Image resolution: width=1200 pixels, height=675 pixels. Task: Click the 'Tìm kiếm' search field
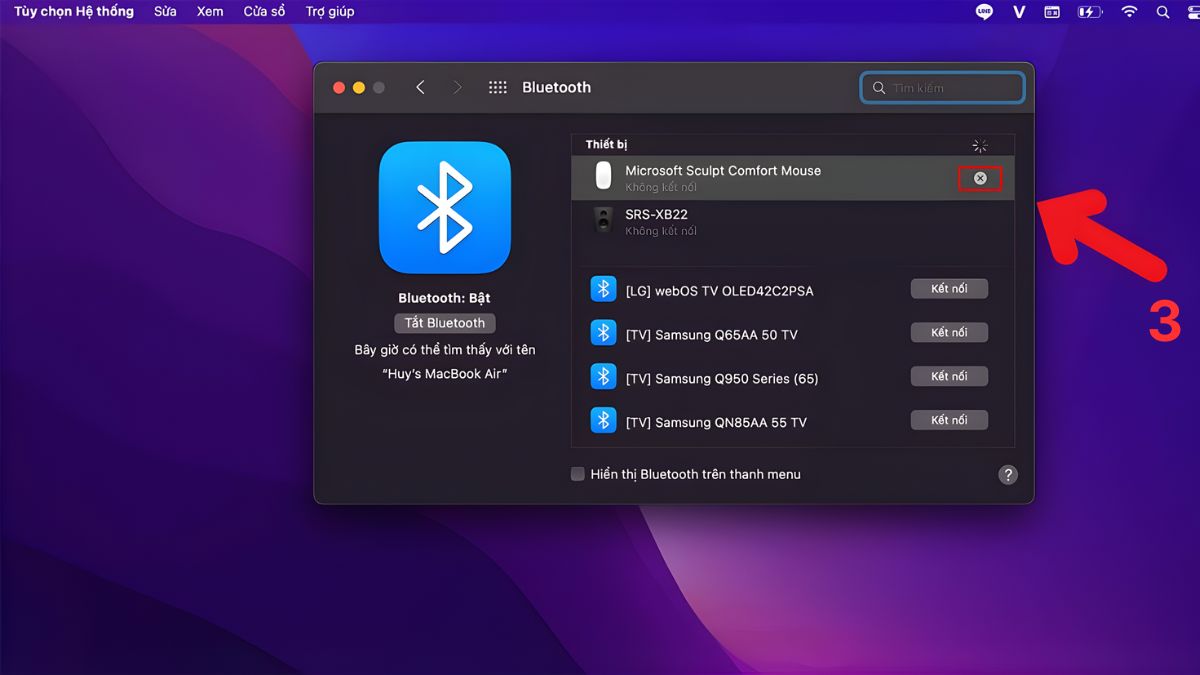click(x=950, y=88)
